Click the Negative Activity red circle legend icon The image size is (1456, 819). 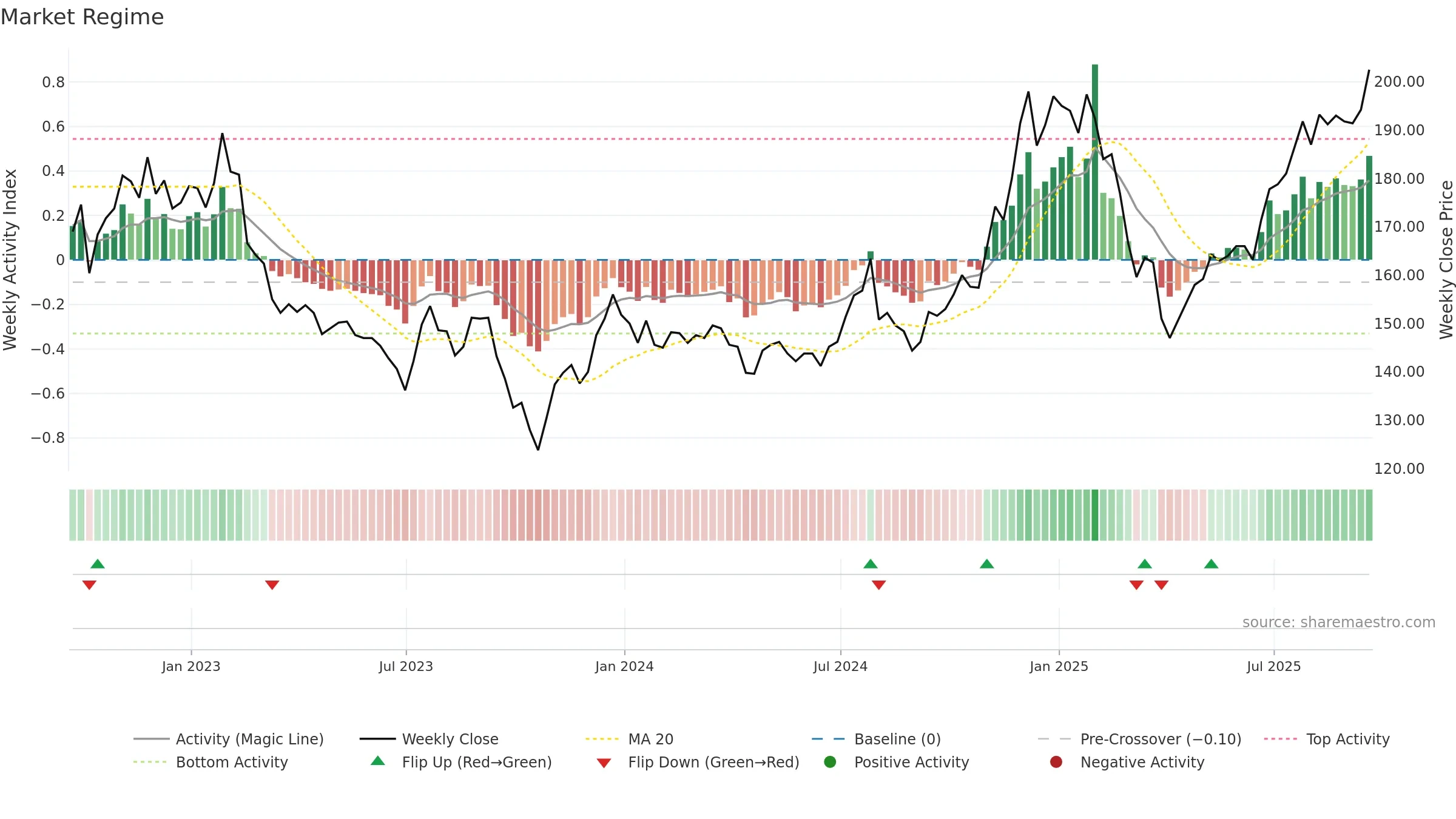pyautogui.click(x=1056, y=762)
